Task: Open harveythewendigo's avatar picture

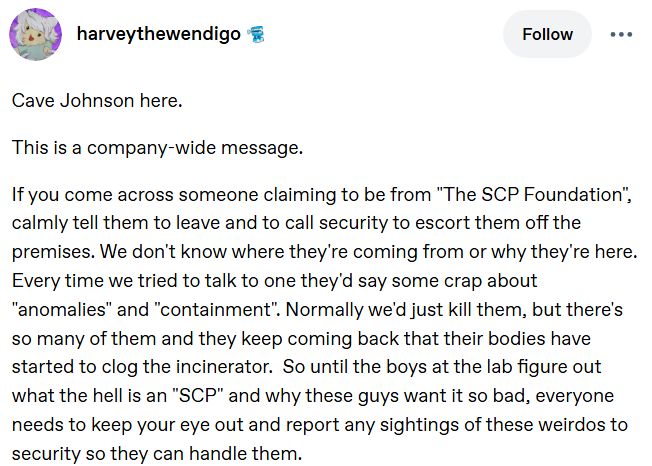Action: coord(35,34)
